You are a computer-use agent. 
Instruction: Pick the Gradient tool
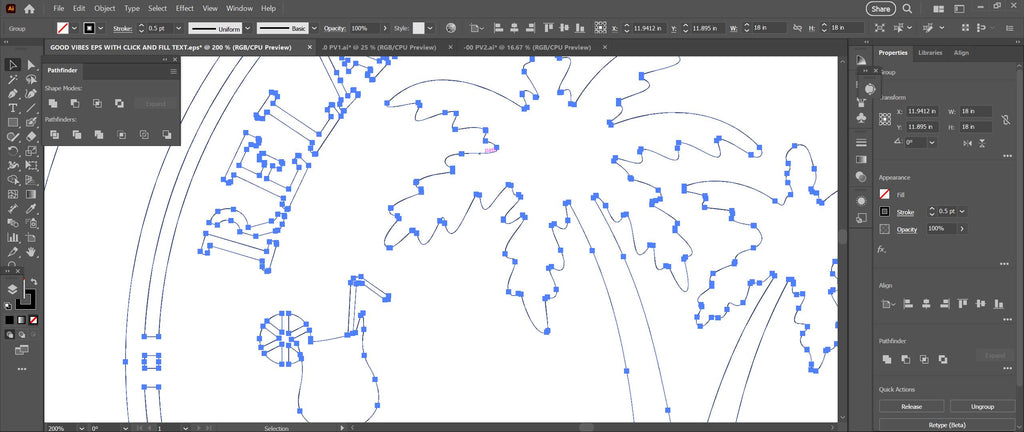(x=31, y=194)
